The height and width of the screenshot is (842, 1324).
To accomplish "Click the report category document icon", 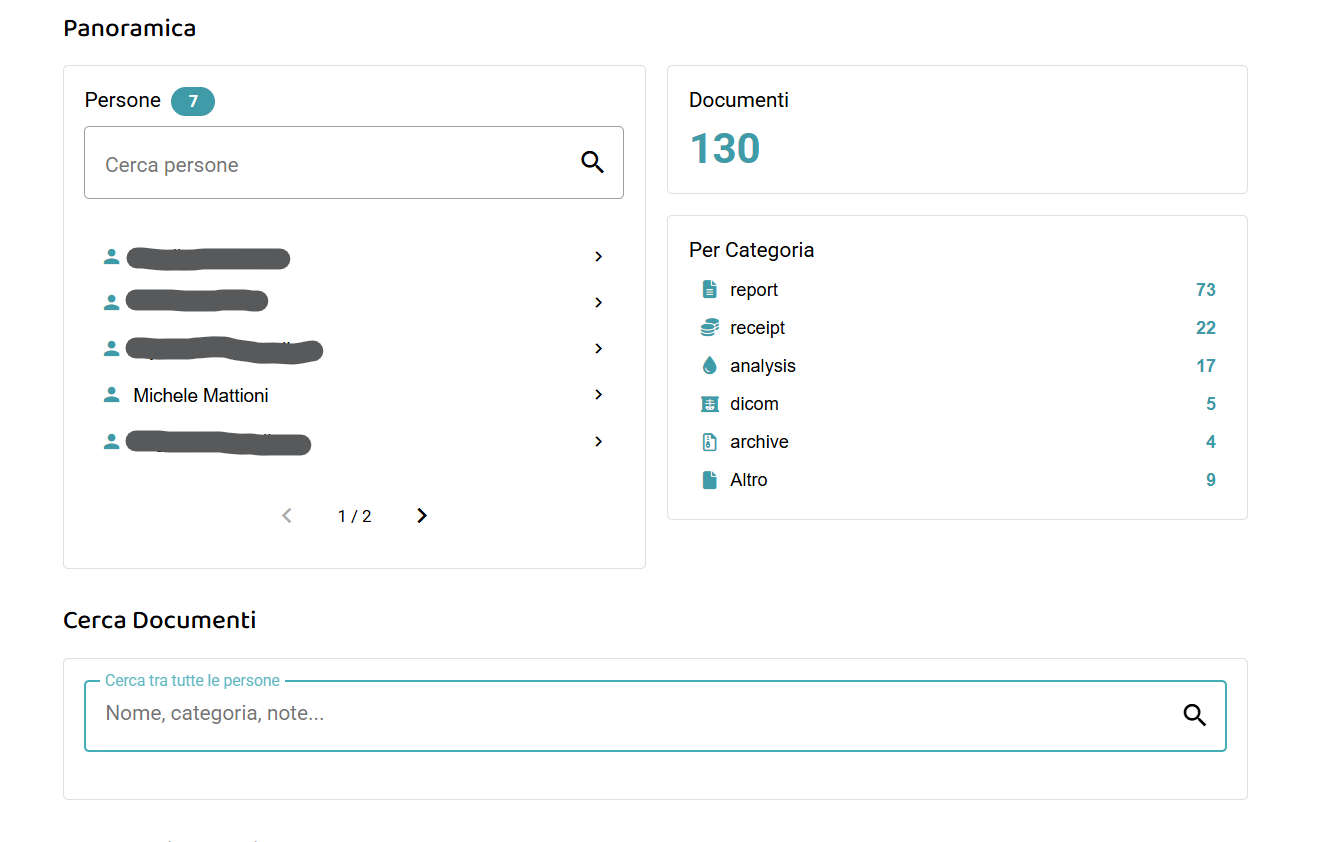I will point(710,290).
